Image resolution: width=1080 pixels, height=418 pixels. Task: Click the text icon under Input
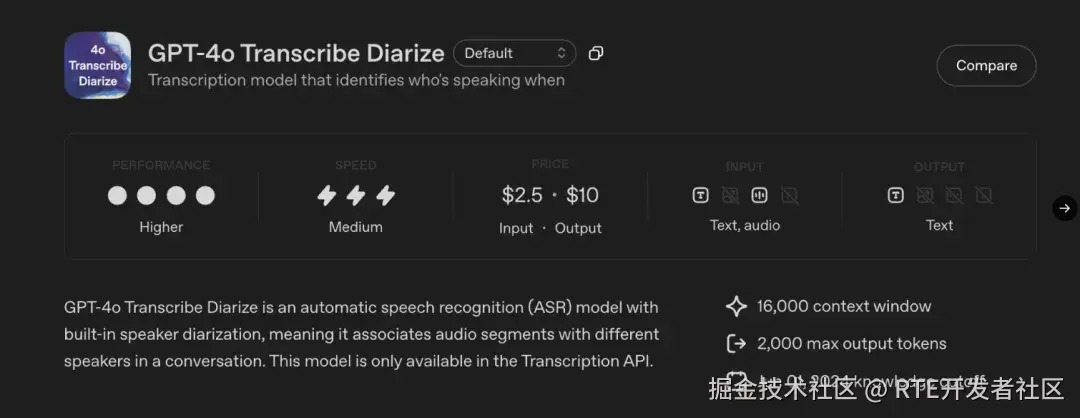[x=700, y=196]
